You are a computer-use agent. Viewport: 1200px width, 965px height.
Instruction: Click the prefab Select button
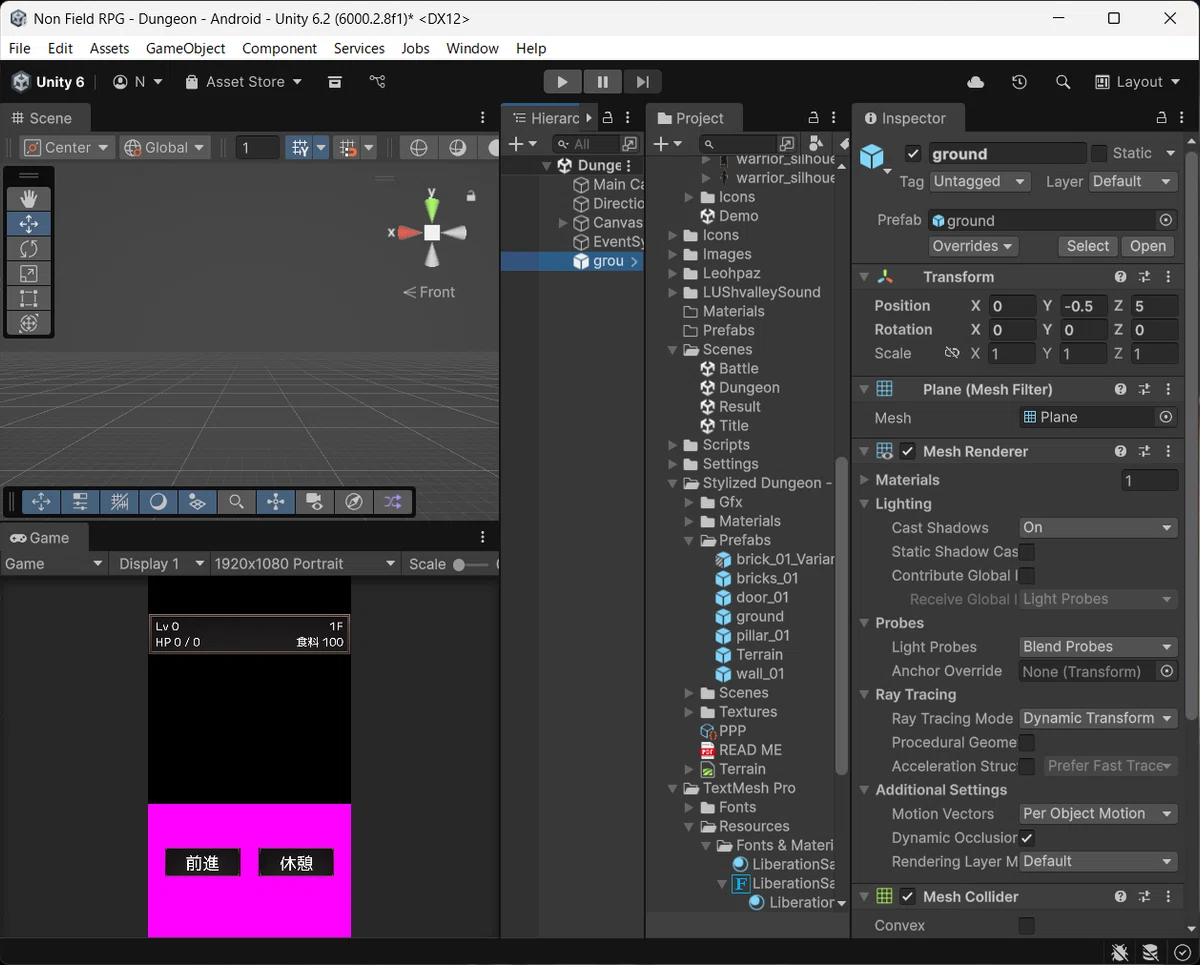(1087, 246)
